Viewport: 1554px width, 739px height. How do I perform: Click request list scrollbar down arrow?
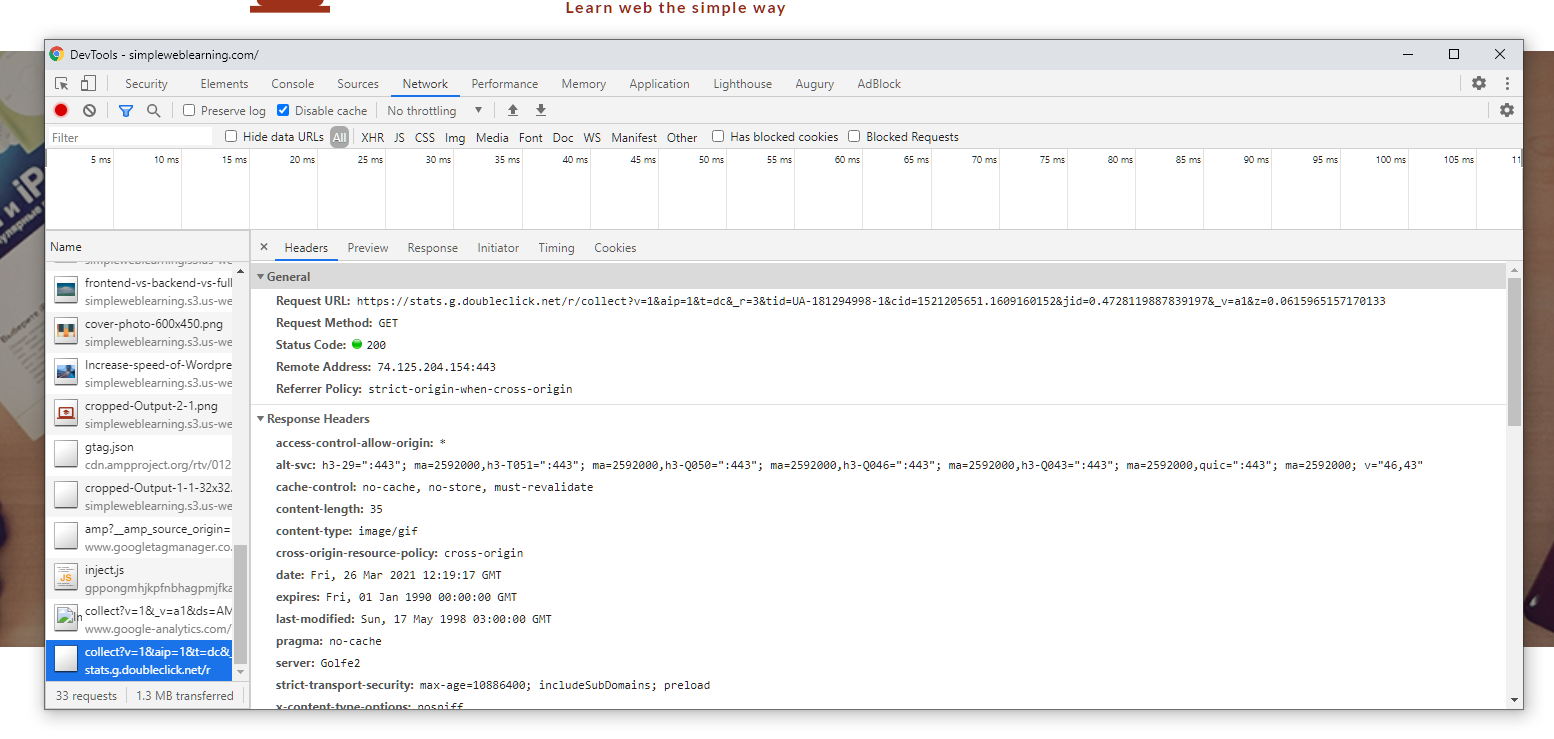[240, 673]
